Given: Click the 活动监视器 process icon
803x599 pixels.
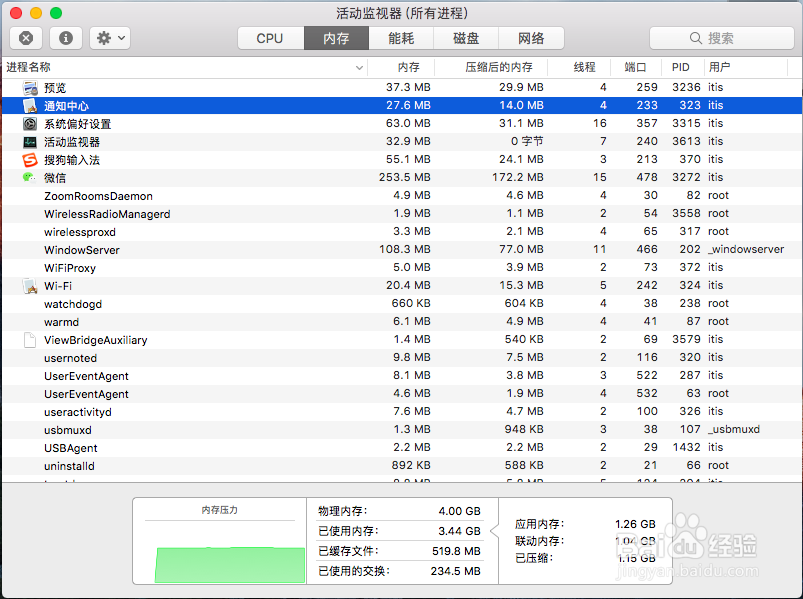Looking at the screenshot, I should coord(30,142).
